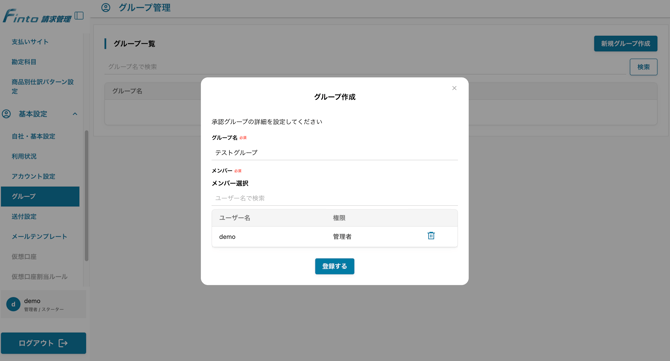
Task: Click 新規グループ作成 button
Action: click(x=626, y=44)
